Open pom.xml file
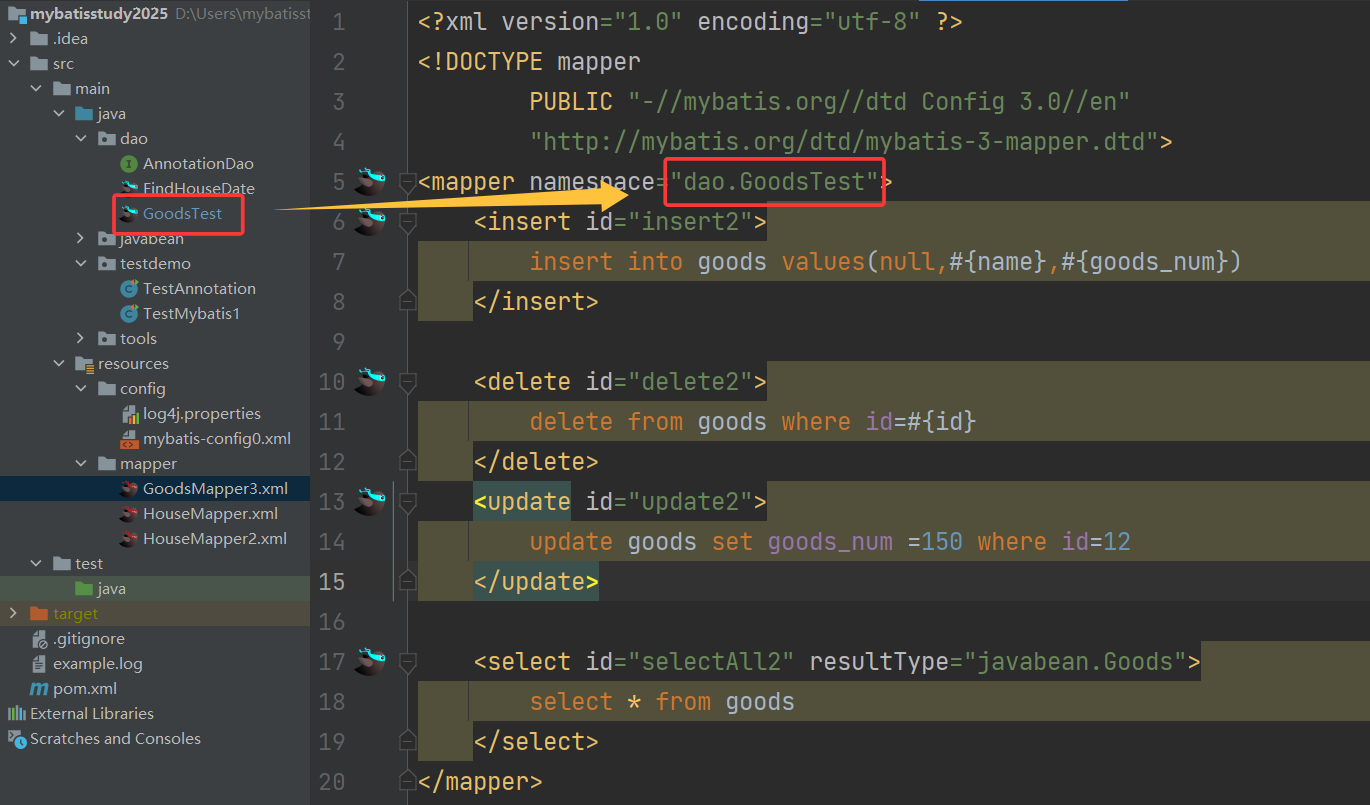The height and width of the screenshot is (805, 1370). point(85,688)
